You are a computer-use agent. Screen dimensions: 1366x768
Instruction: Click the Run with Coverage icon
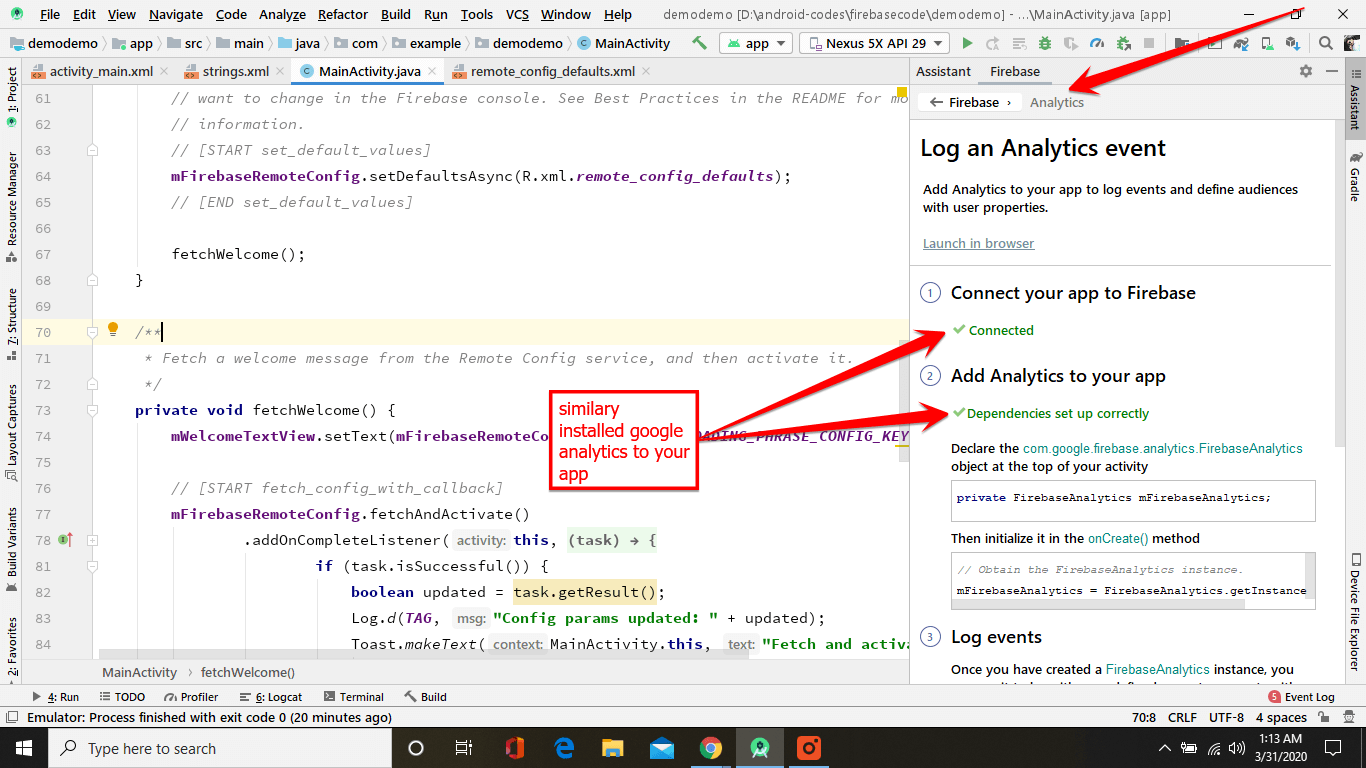1071,43
